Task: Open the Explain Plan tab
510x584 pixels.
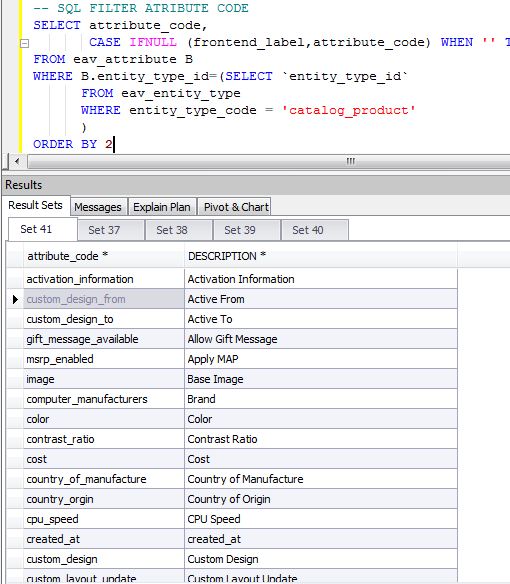Action: (x=162, y=207)
